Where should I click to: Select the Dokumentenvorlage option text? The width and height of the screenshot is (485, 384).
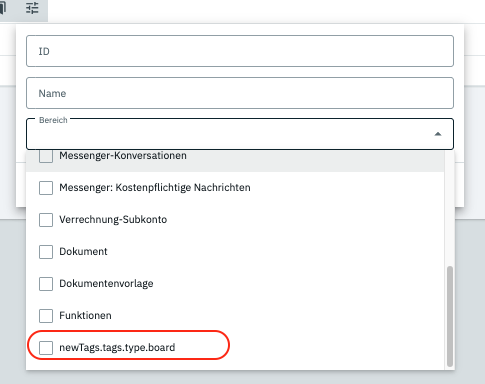tap(106, 284)
